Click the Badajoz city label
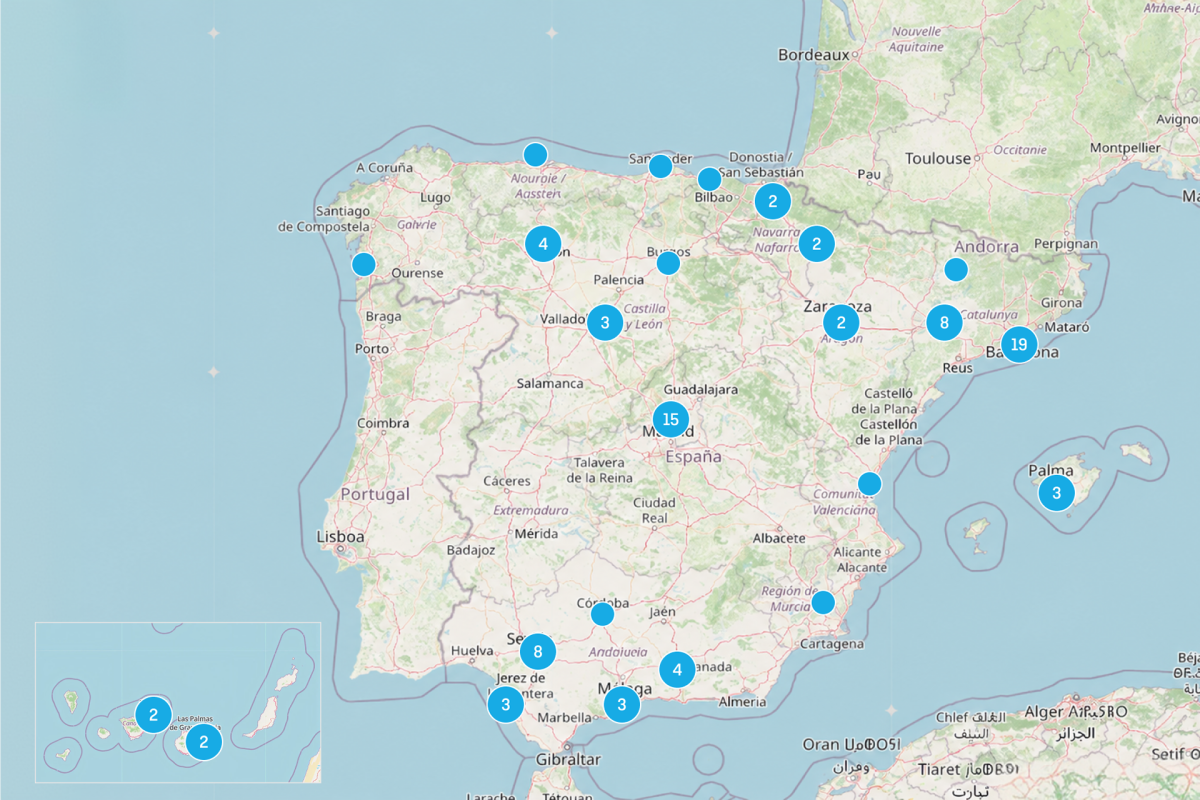The height and width of the screenshot is (800, 1200). coord(472,550)
